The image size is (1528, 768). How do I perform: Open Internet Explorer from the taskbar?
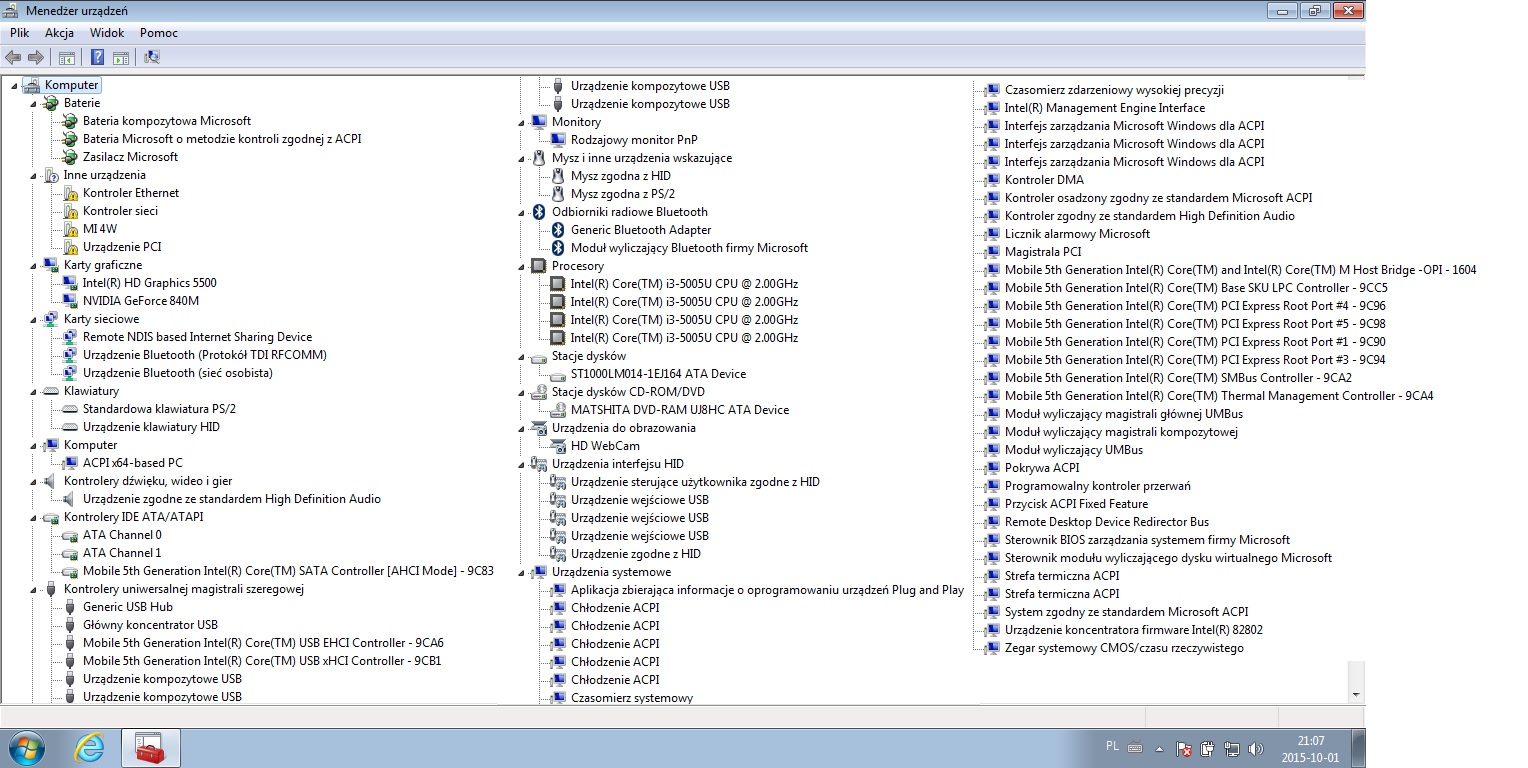coord(90,747)
